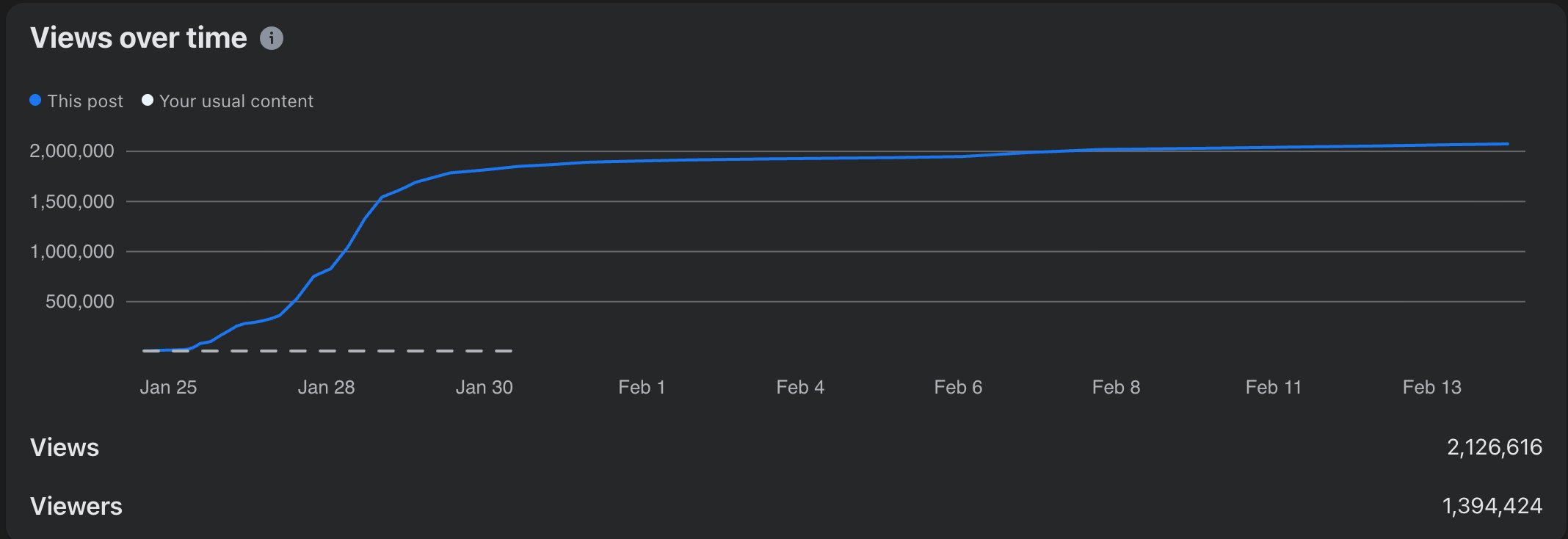
Task: Click the Feb 6 date label
Action: tap(958, 387)
